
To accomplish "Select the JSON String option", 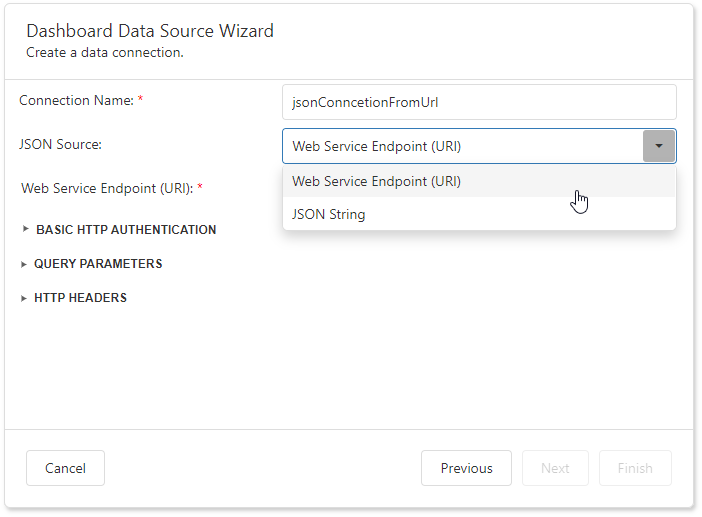I will pos(329,214).
